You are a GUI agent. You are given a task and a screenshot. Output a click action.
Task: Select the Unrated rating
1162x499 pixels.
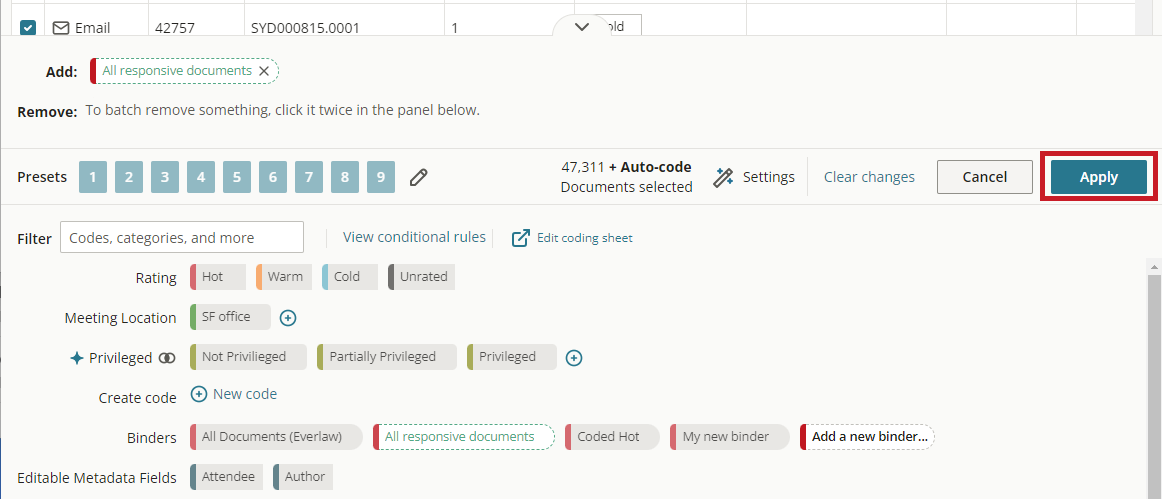coord(422,277)
